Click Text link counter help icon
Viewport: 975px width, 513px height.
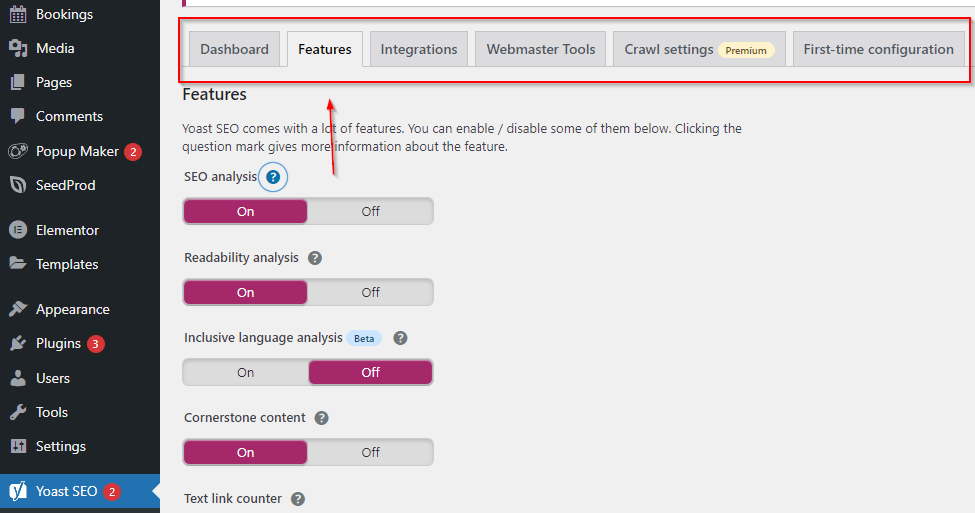pos(298,498)
